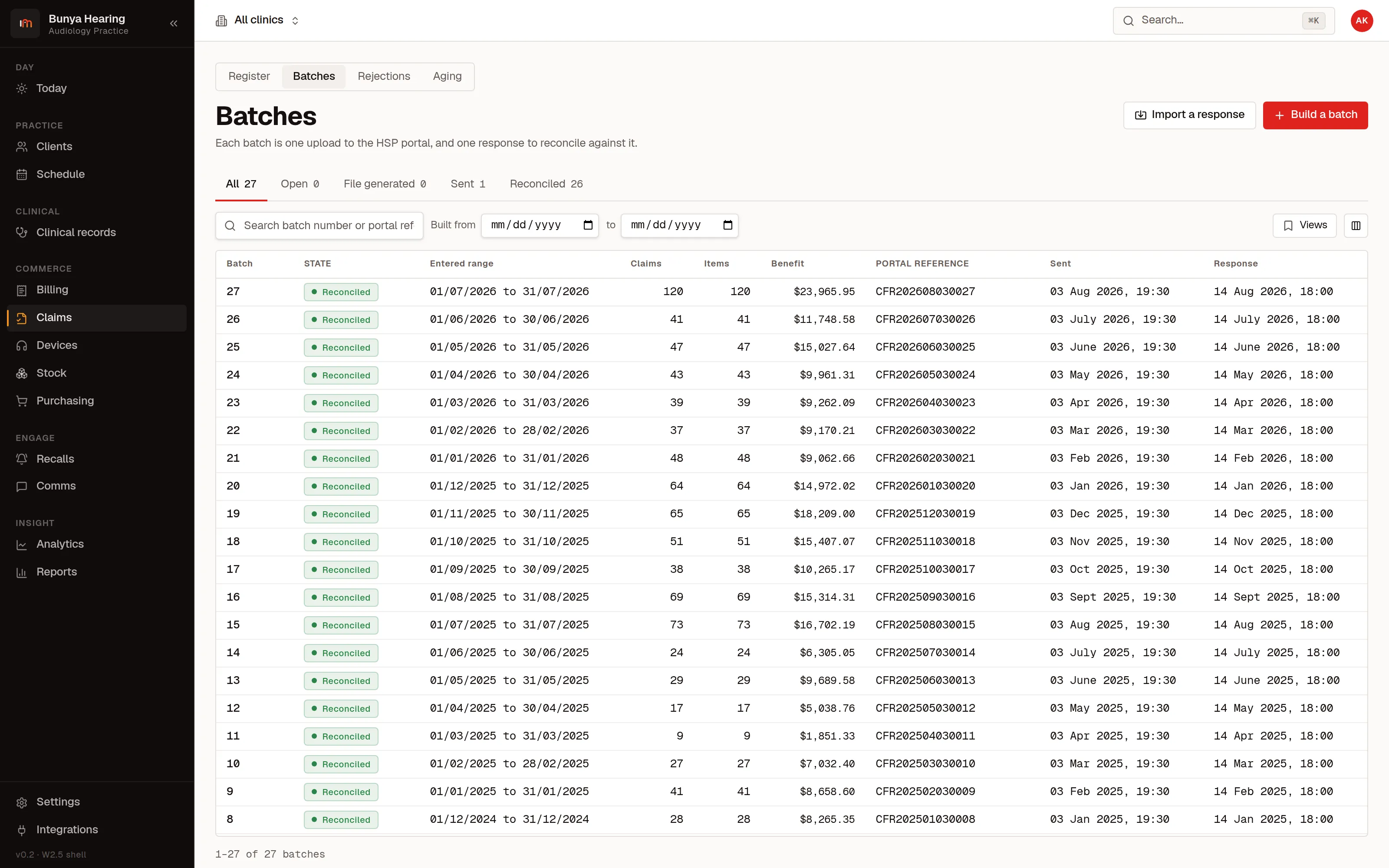Click the magnifier in batch search field
Screen dimensions: 1389x868
click(230, 226)
